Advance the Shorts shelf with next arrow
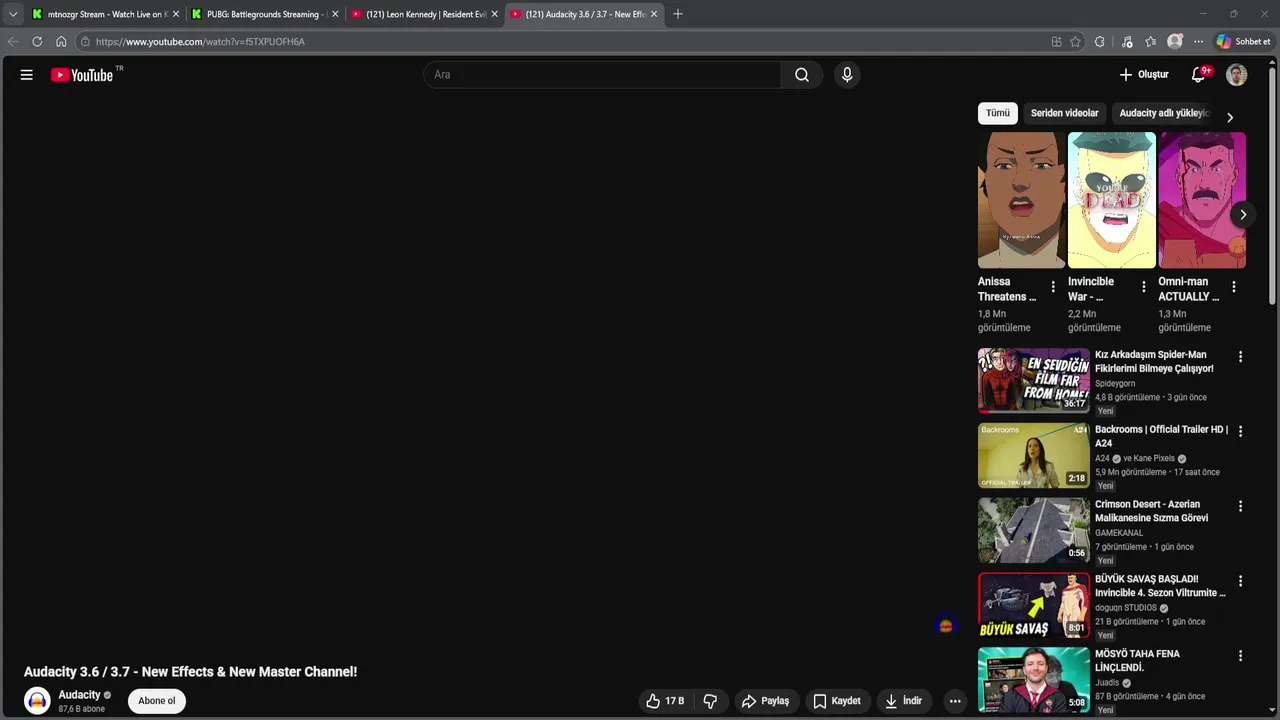1280x720 pixels. point(1243,215)
